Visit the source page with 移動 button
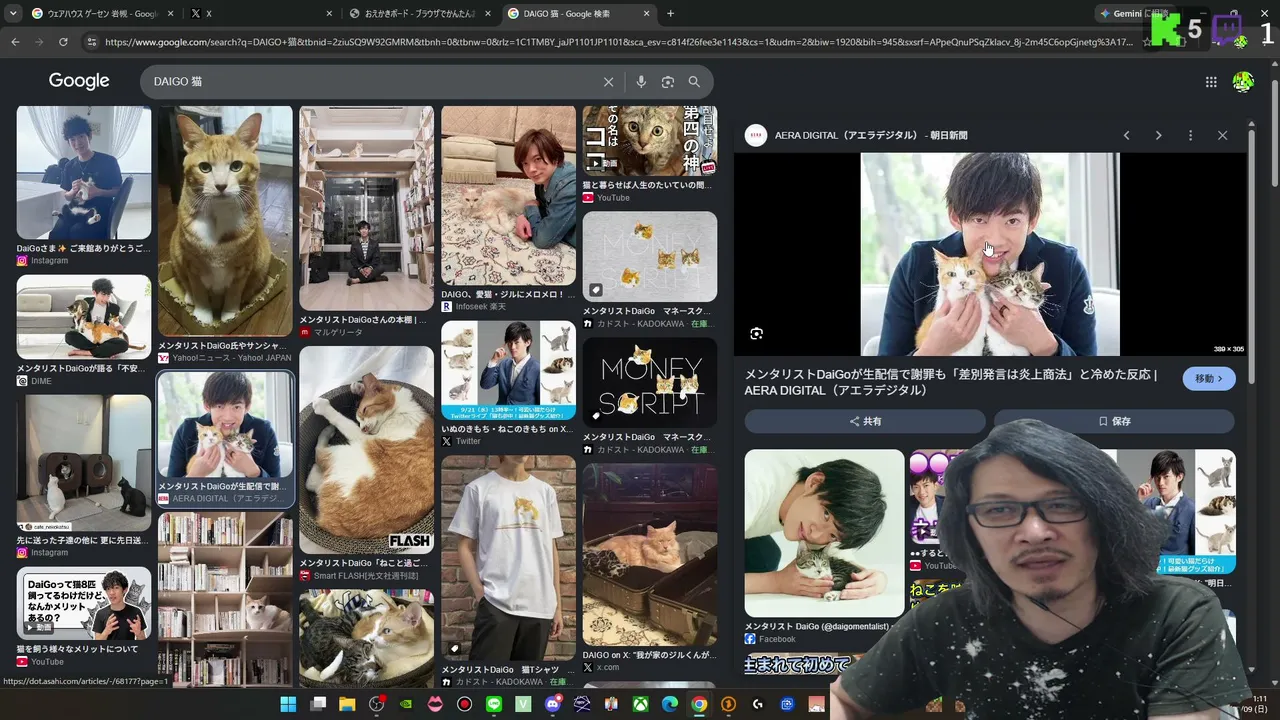Image resolution: width=1280 pixels, height=720 pixels. point(1208,379)
